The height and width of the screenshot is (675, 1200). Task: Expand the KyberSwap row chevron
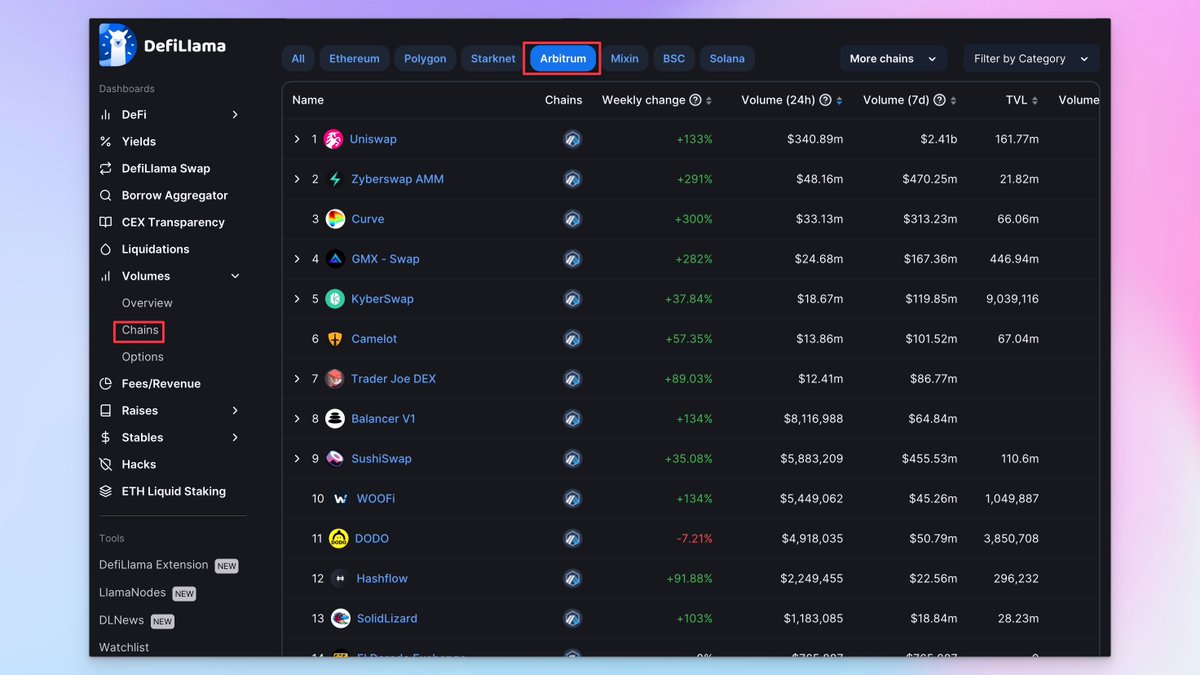click(x=297, y=299)
